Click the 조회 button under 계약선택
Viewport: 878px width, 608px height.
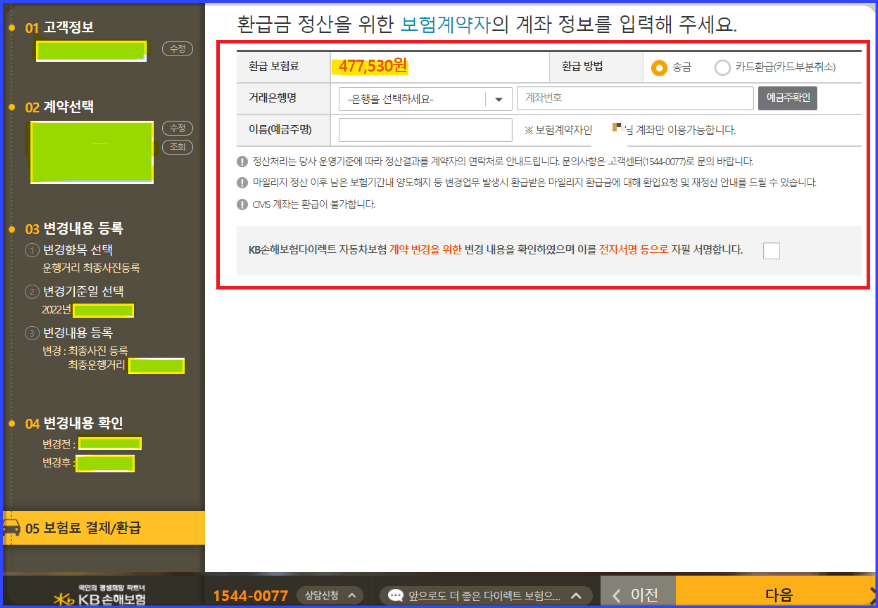click(x=178, y=147)
